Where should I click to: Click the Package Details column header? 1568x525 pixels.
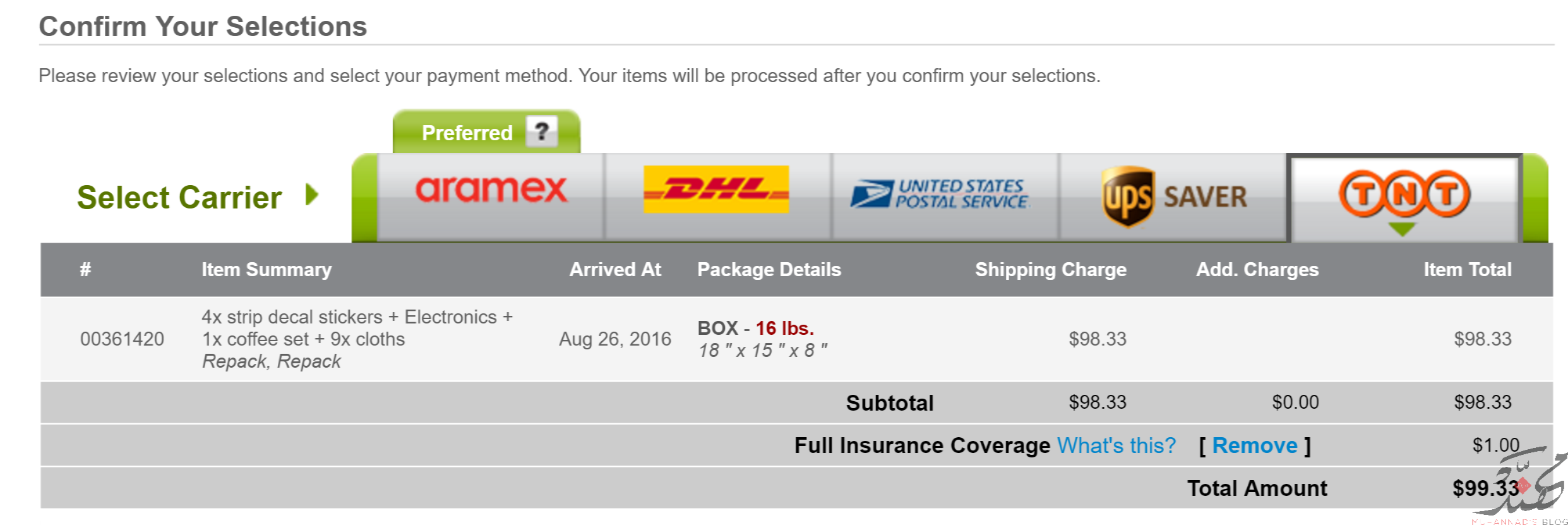point(769,270)
